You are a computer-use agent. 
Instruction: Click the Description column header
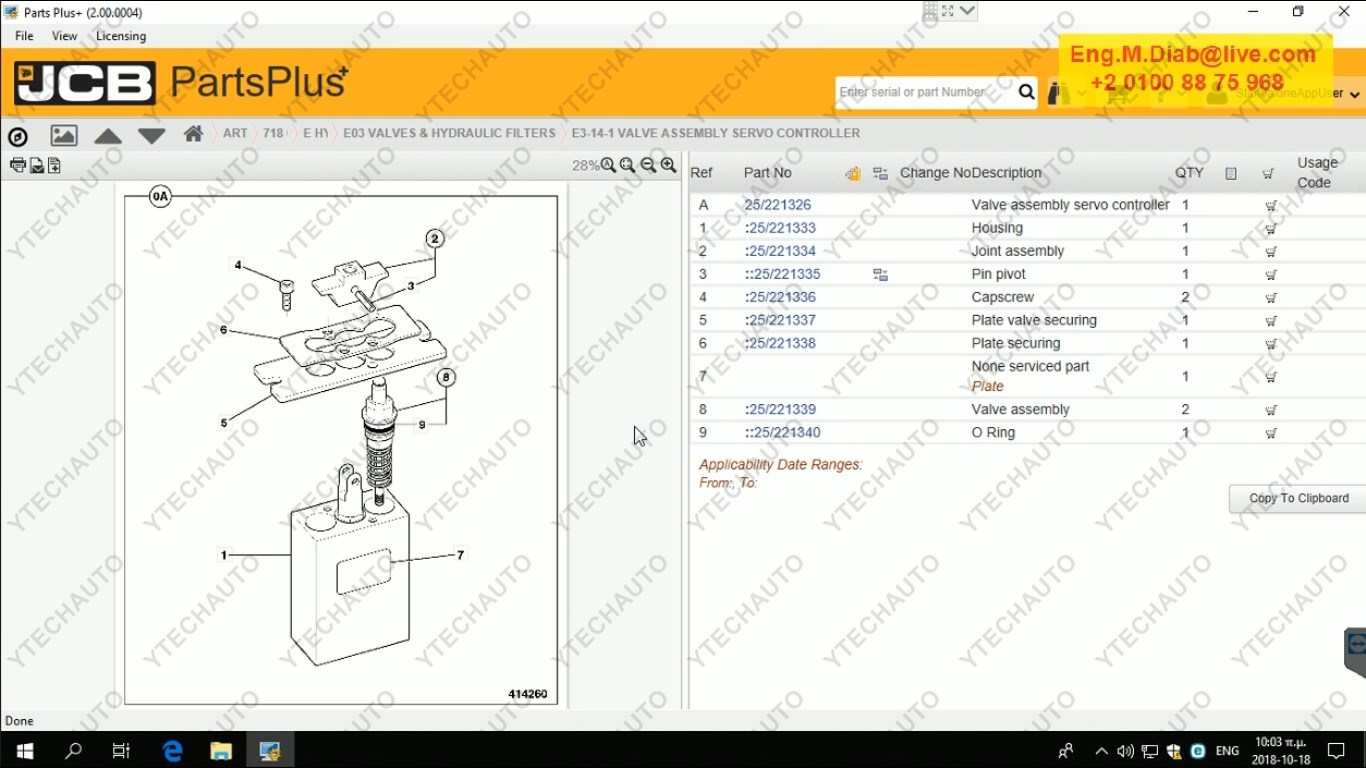1006,173
